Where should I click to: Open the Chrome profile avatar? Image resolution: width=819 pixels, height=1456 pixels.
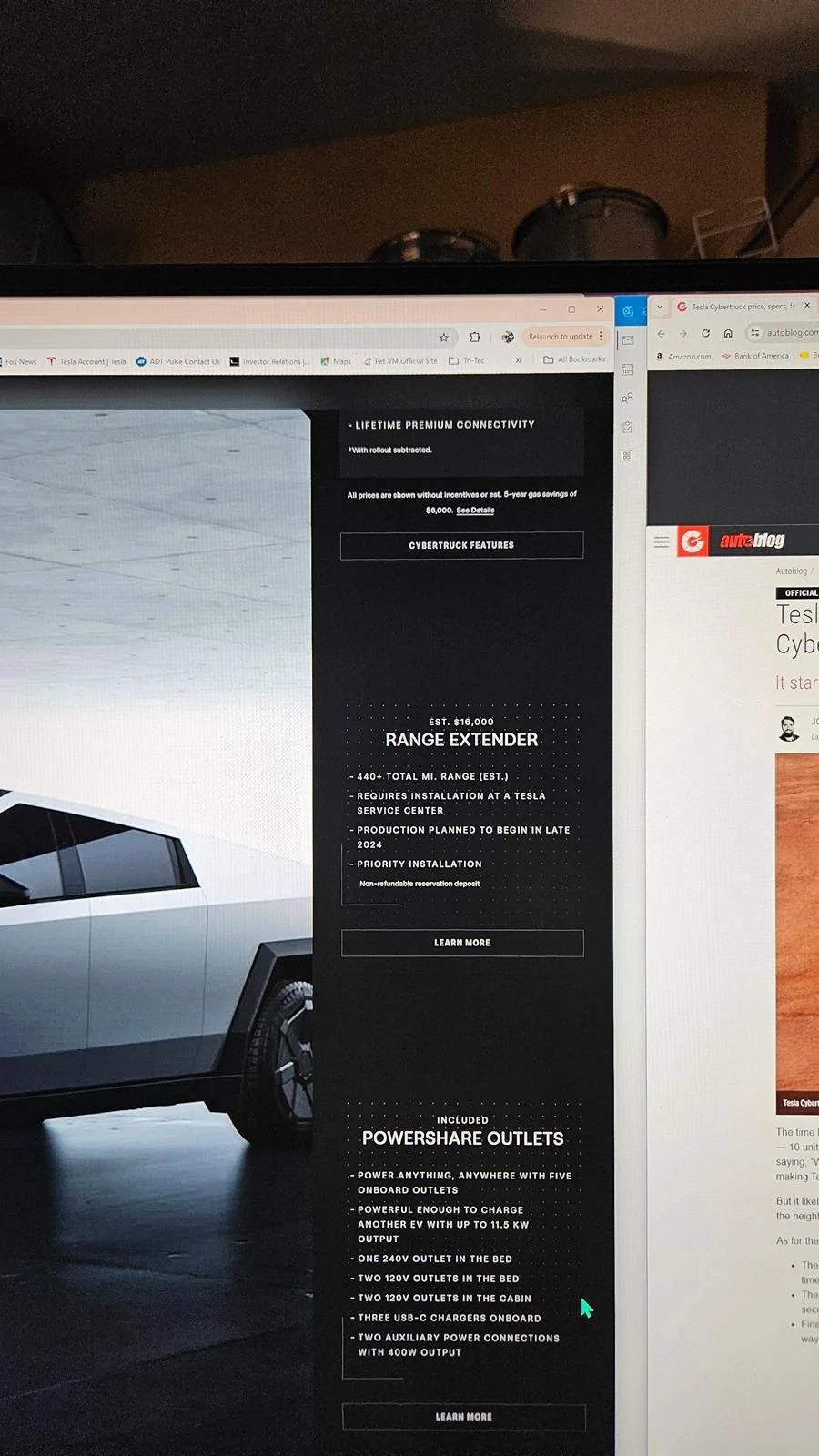tap(508, 337)
